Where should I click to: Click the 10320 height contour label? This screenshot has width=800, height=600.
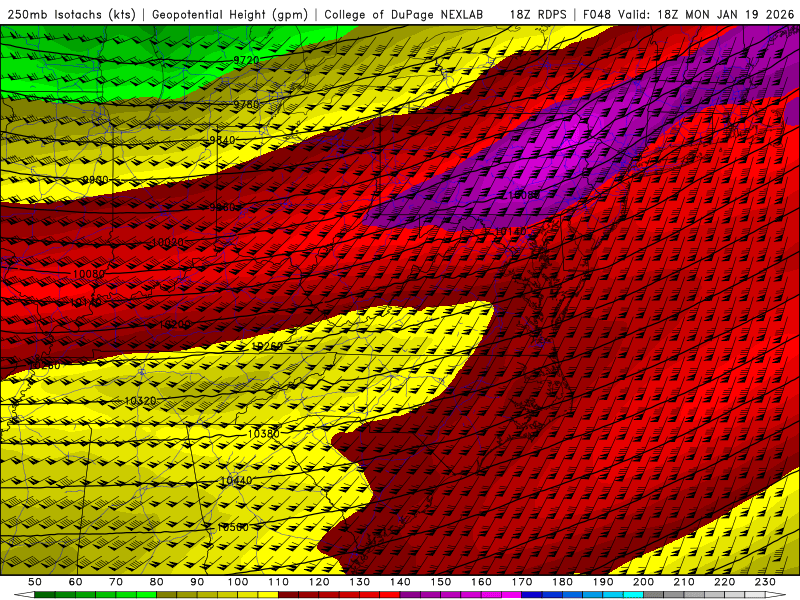[x=140, y=401]
